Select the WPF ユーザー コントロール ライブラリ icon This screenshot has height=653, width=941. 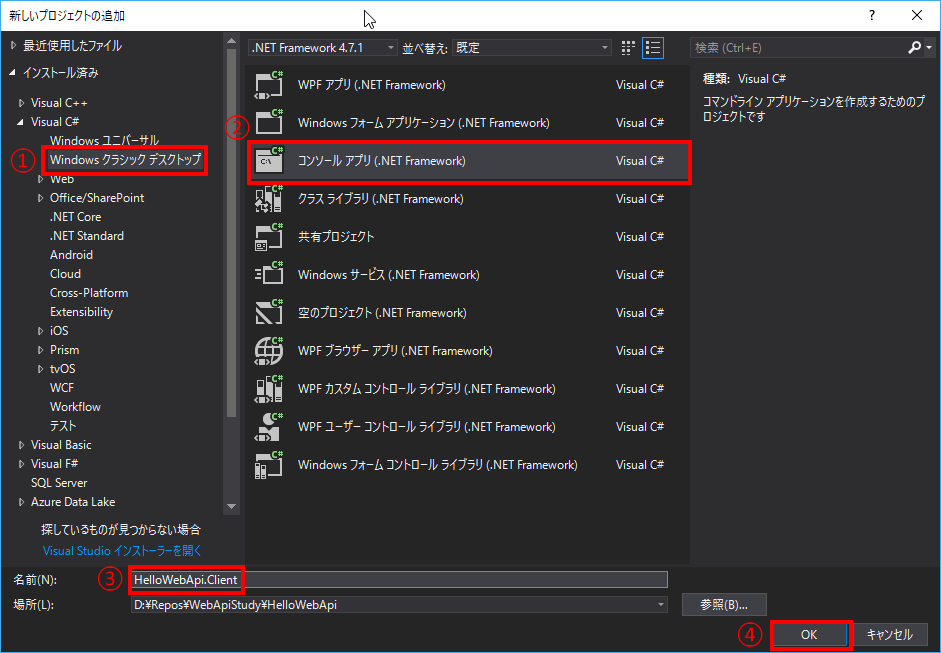pyautogui.click(x=268, y=427)
